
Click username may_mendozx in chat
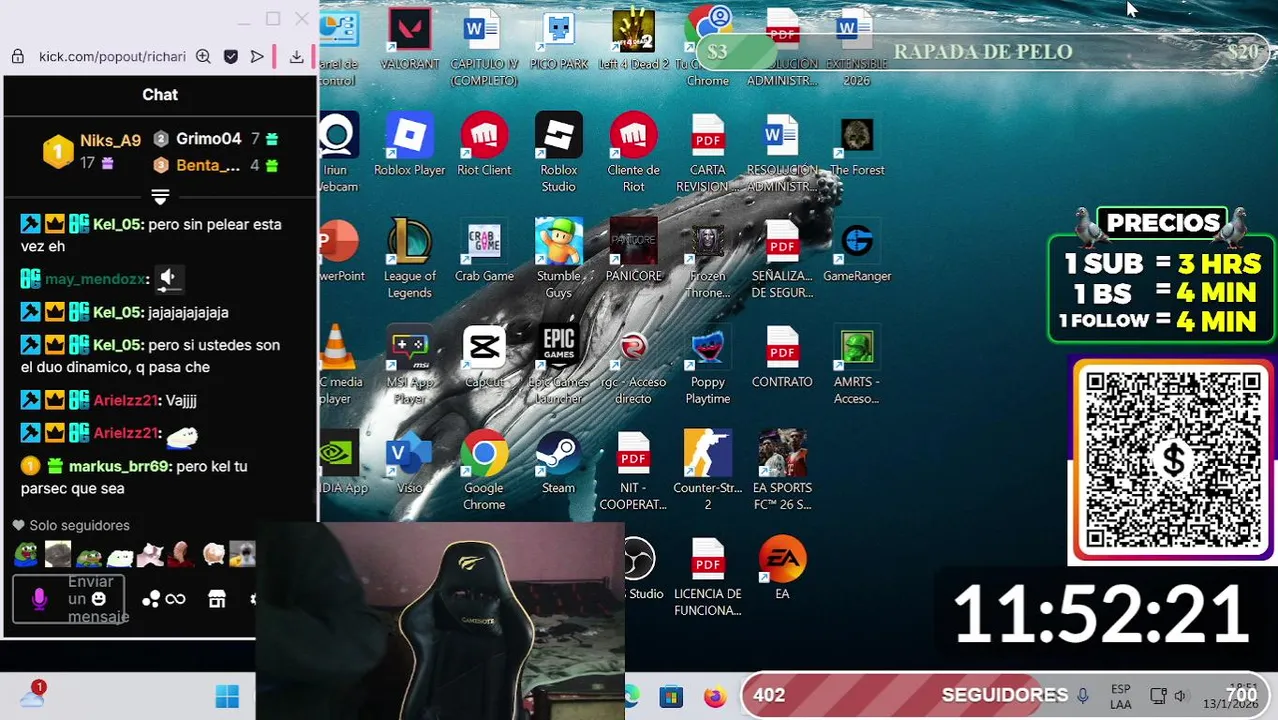[96, 279]
